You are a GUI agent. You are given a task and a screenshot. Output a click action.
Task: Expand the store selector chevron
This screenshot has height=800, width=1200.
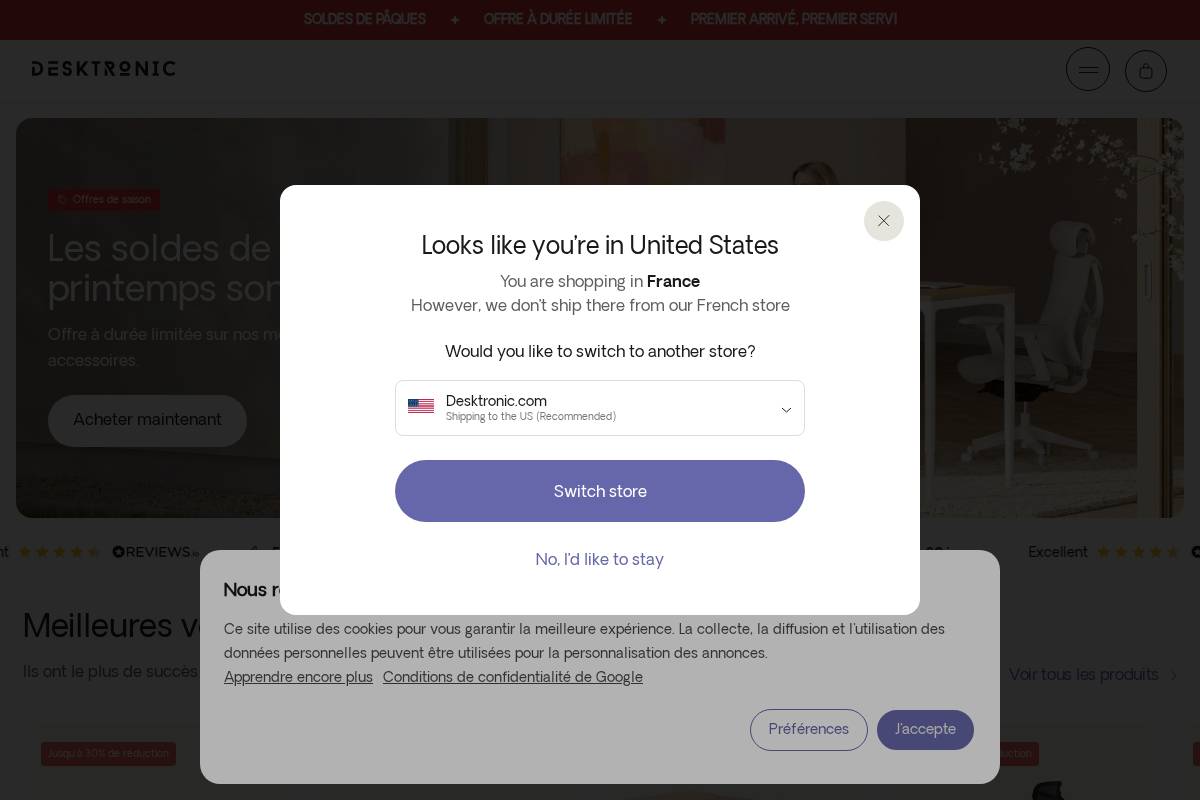[786, 410]
